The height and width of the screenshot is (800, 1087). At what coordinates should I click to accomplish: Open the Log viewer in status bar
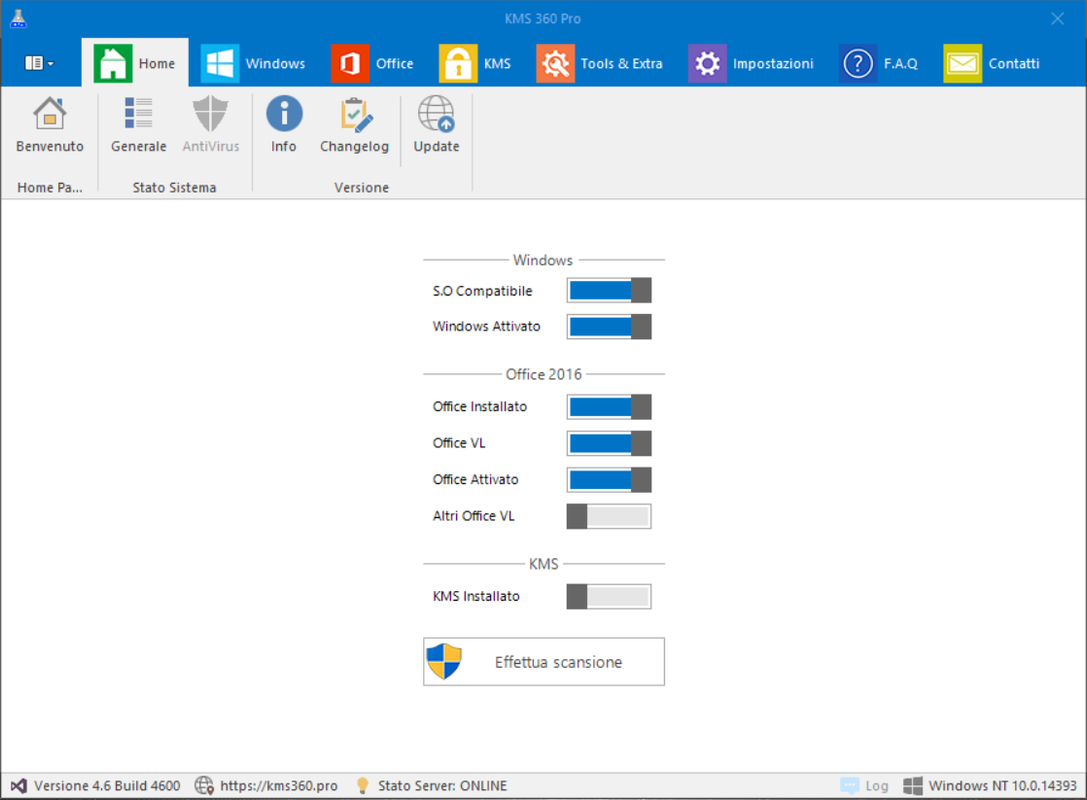(864, 785)
